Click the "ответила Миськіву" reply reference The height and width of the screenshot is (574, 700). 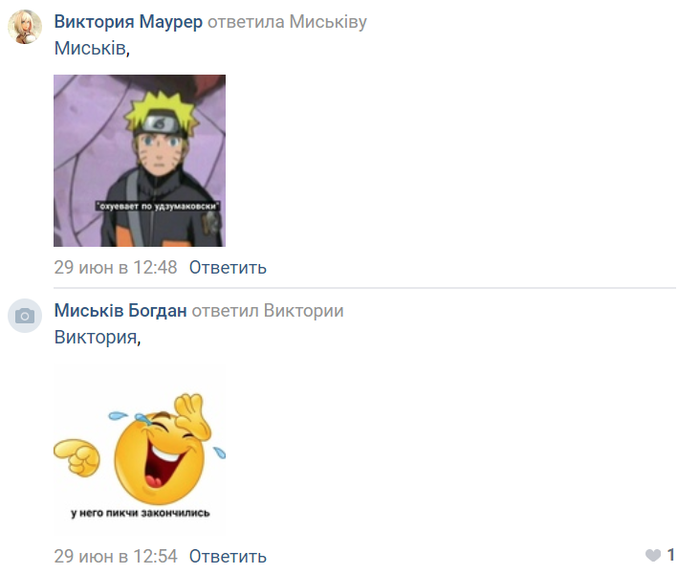287,21
